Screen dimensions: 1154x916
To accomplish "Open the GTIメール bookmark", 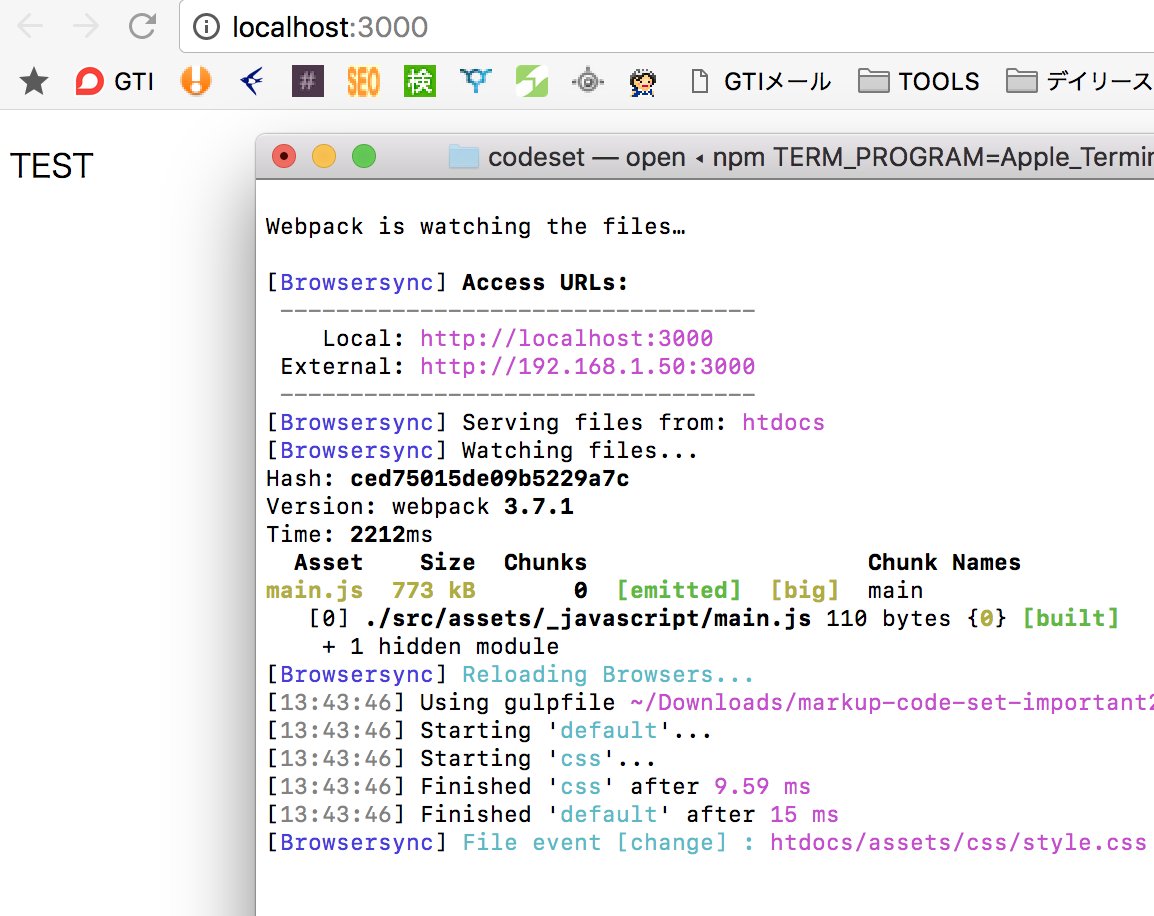I will tap(762, 81).
